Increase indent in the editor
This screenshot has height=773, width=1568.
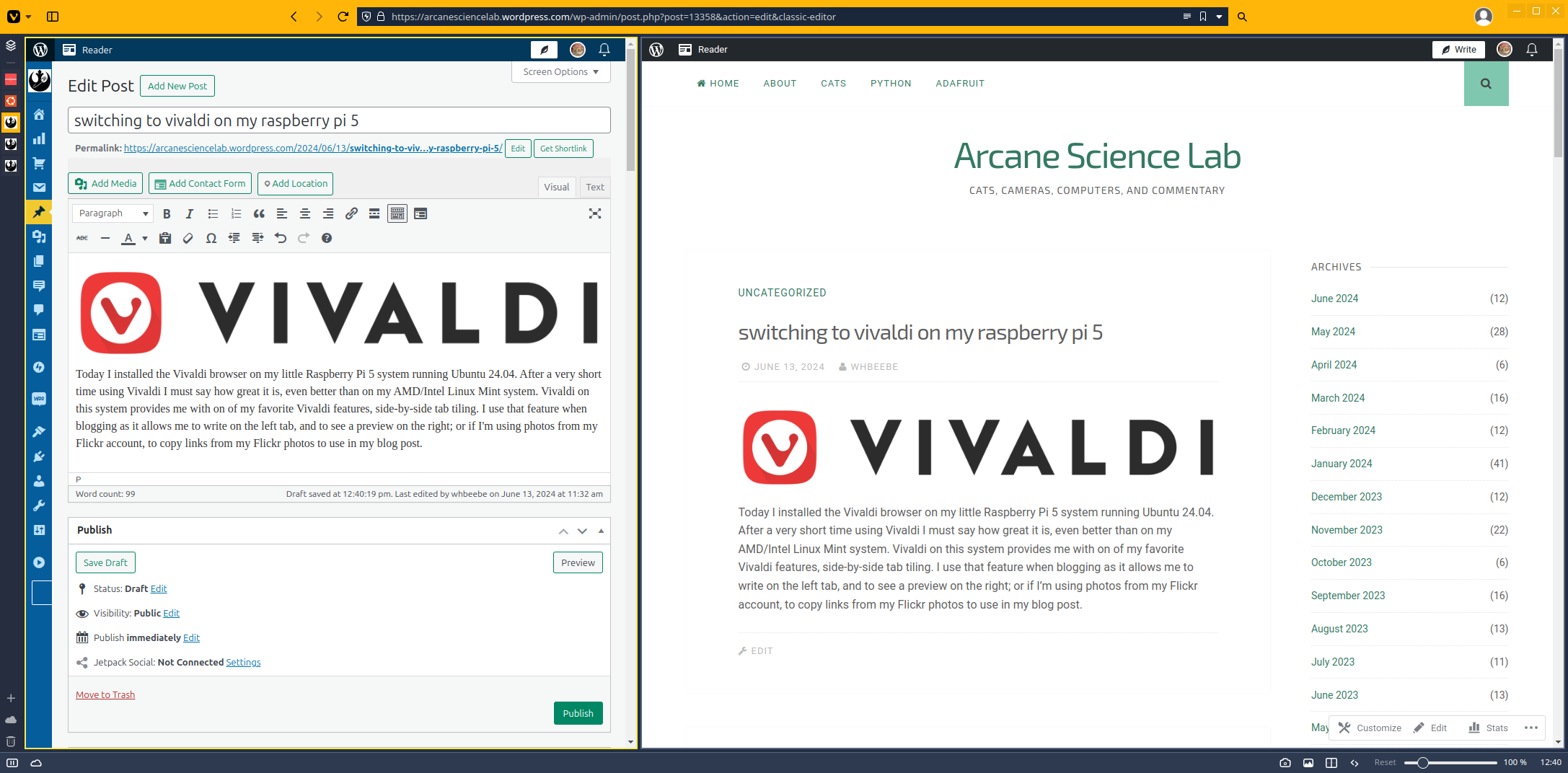coord(257,238)
